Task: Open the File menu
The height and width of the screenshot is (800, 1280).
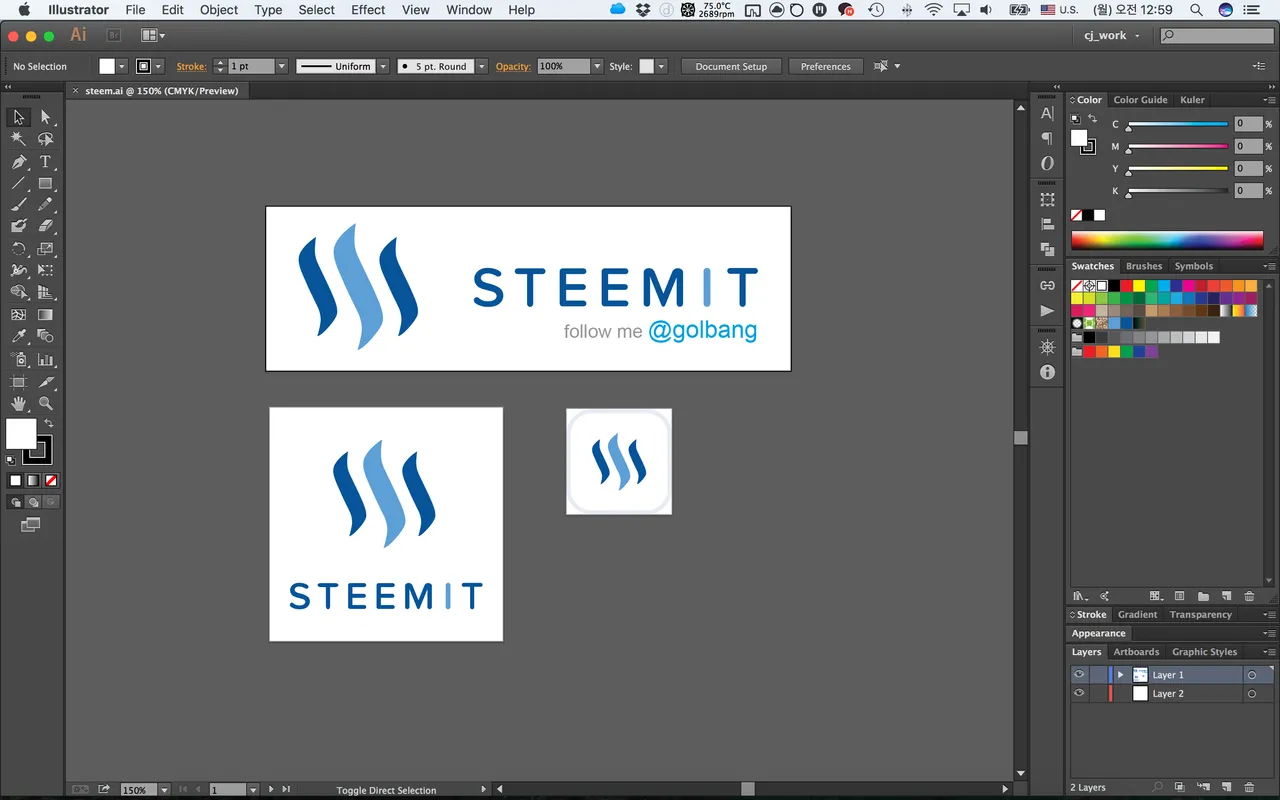Action: [135, 10]
